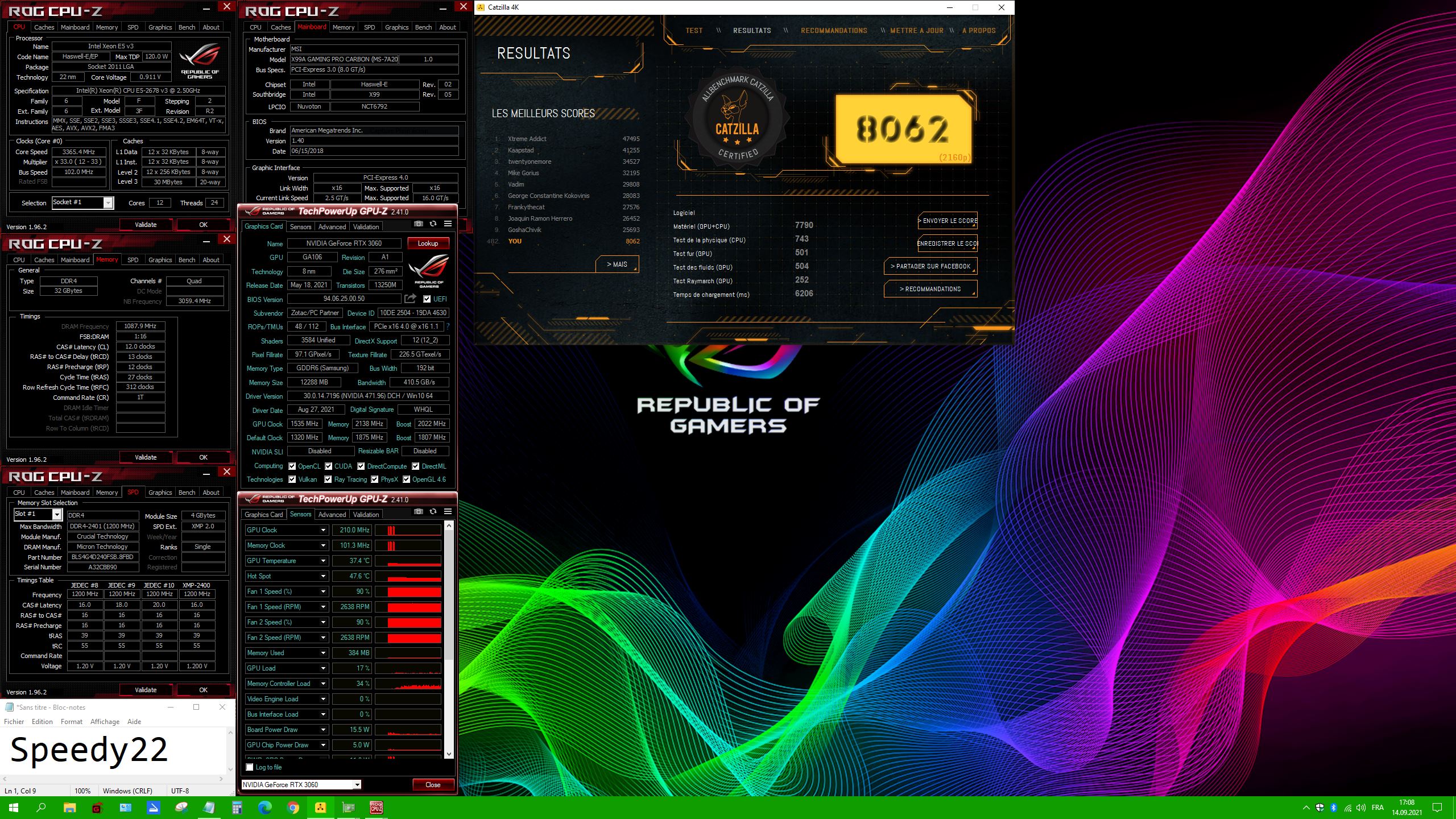This screenshot has width=1456, height=819.
Task: Switch to the Advanced tab in GPU-Z Sensors window
Action: pos(332,515)
